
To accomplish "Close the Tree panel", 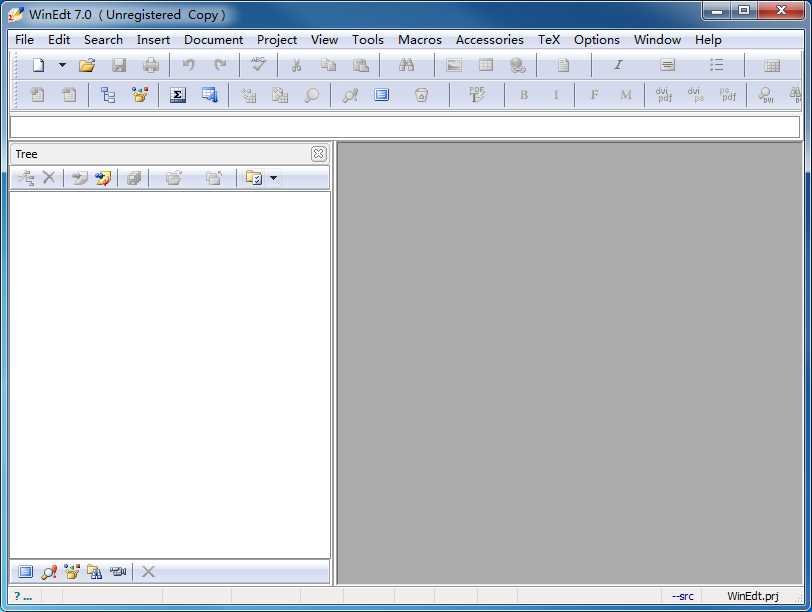I will tap(318, 154).
